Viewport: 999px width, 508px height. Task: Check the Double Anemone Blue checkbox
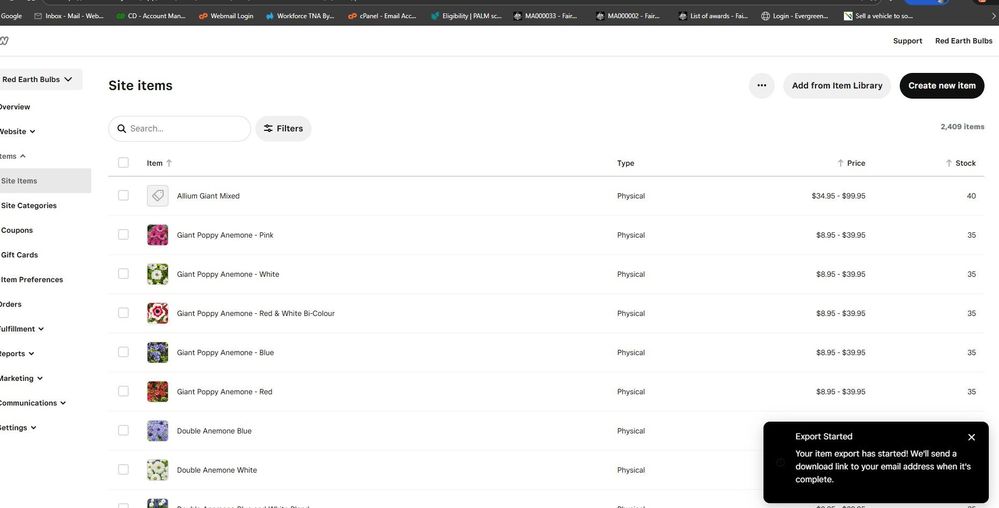124,430
